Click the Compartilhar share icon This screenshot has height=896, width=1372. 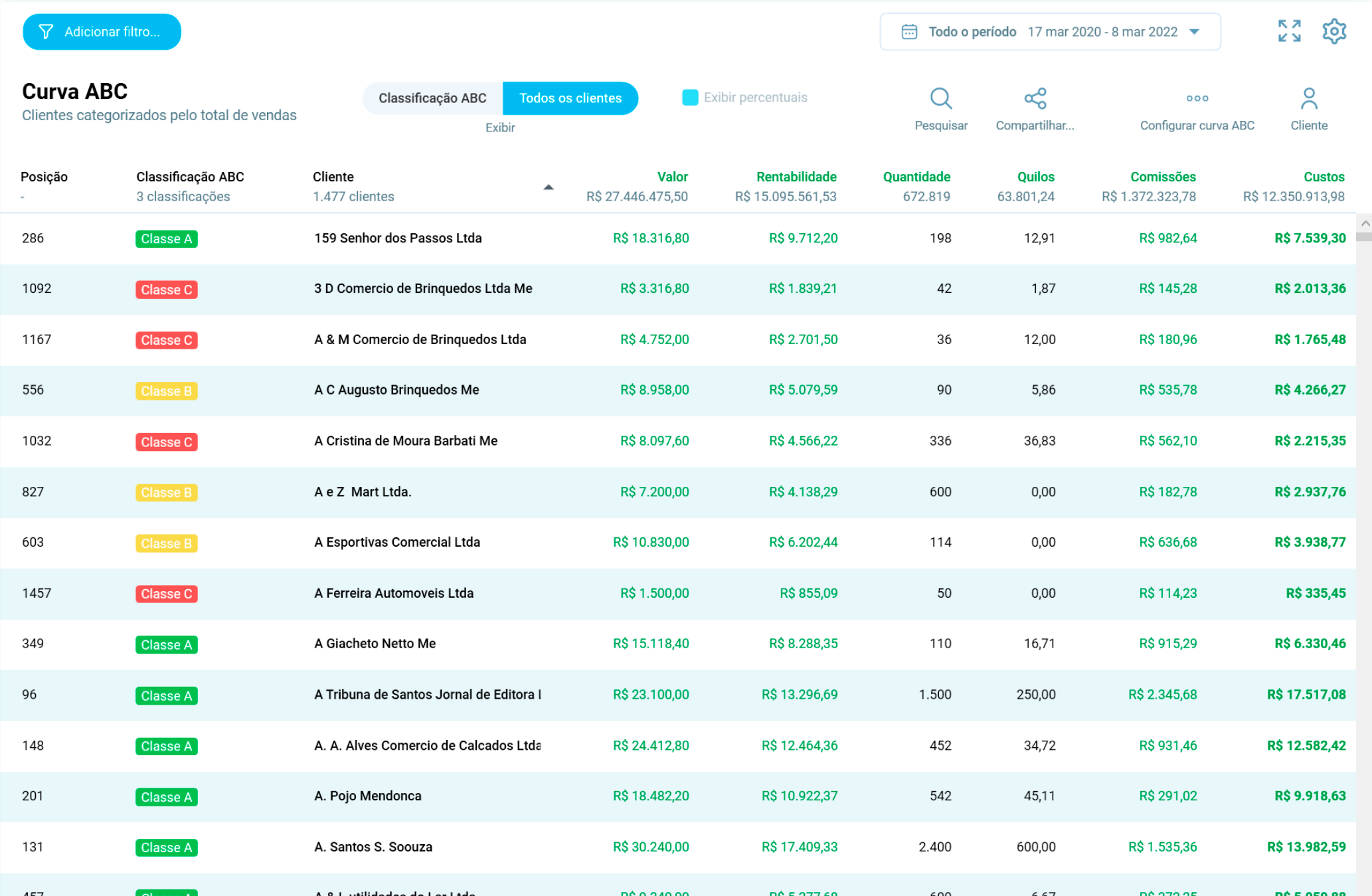1035,98
